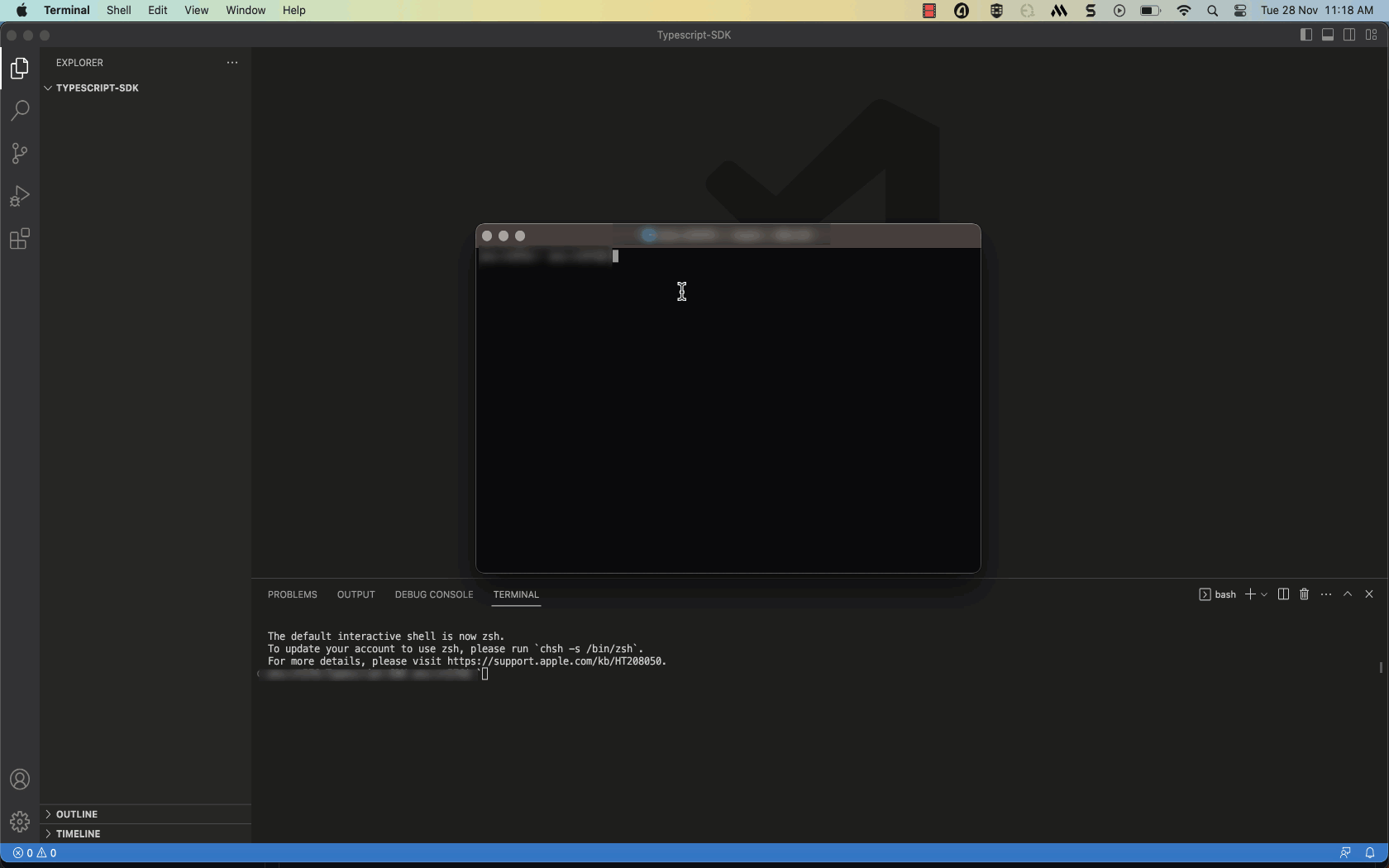Viewport: 1389px width, 868px height.
Task: Open the Accounts menu in activity bar
Action: coord(20,780)
